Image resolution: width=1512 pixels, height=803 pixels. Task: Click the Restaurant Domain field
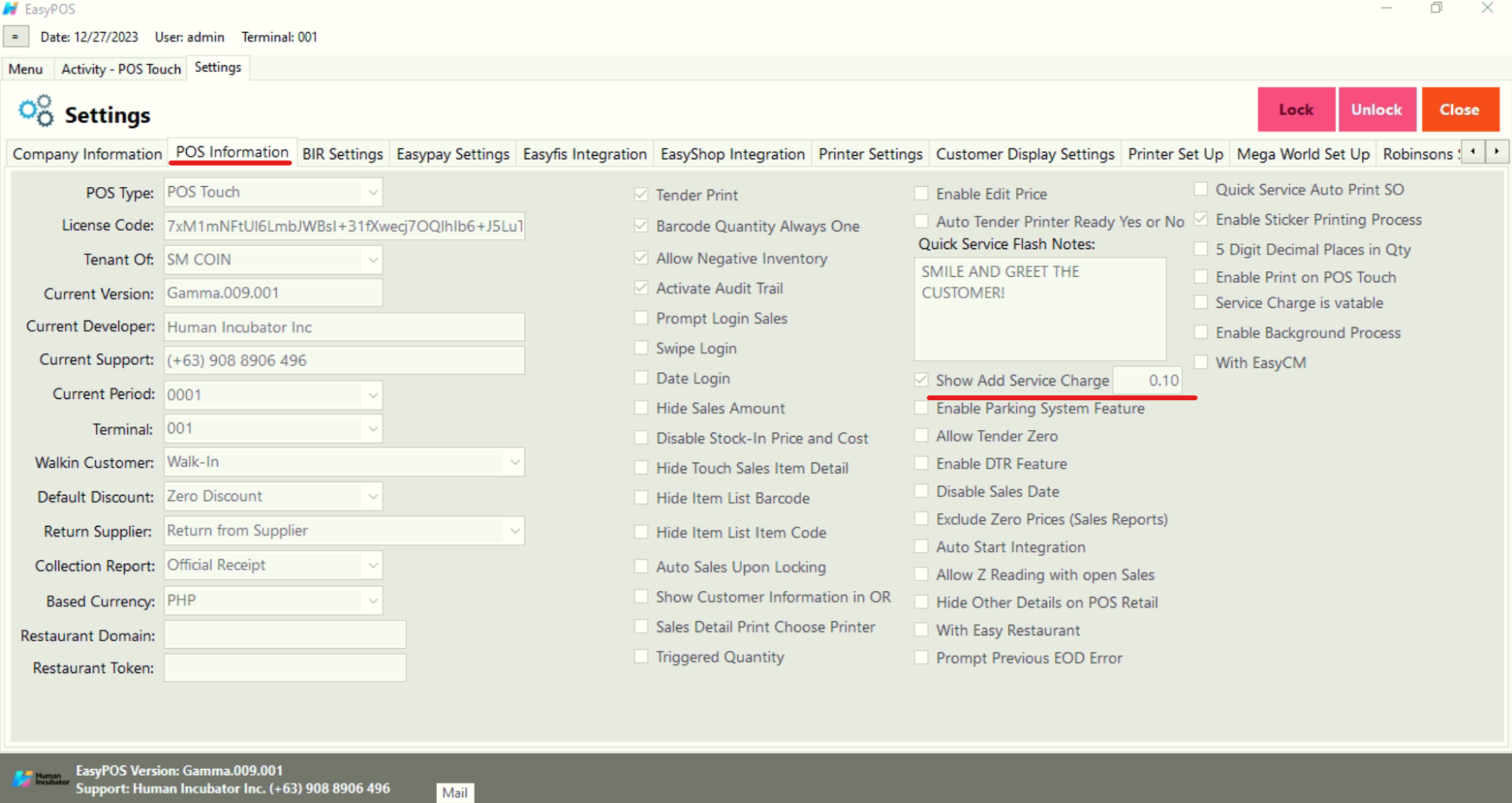(x=284, y=635)
